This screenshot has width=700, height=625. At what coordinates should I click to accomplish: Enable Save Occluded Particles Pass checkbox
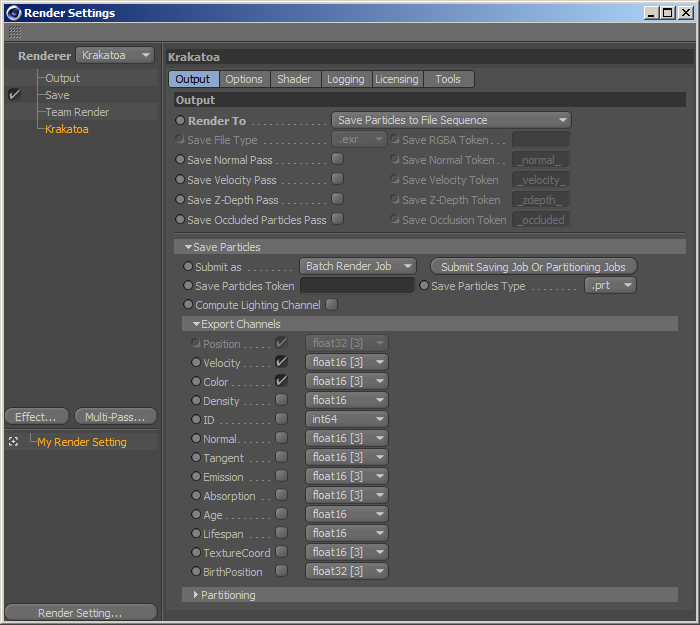click(338, 219)
